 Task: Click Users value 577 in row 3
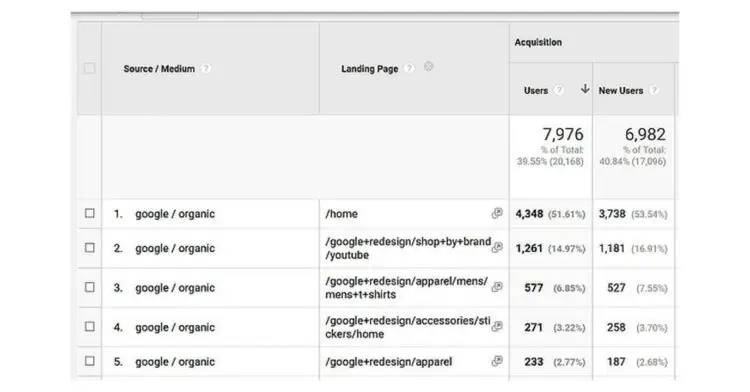click(x=534, y=288)
